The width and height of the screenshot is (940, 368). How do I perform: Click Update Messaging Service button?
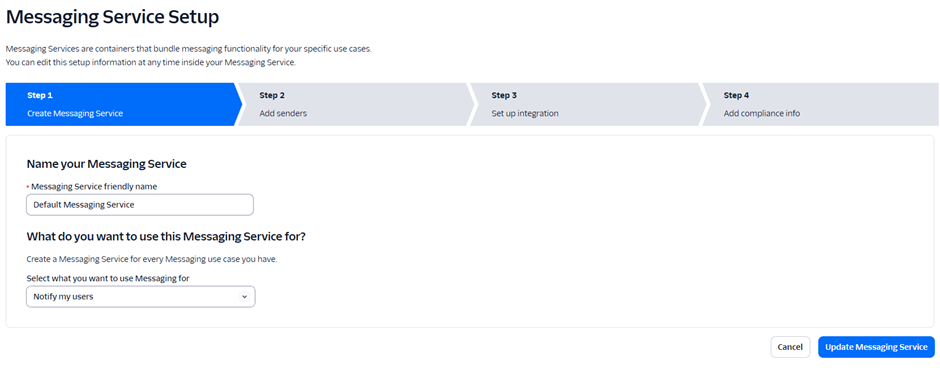(876, 347)
